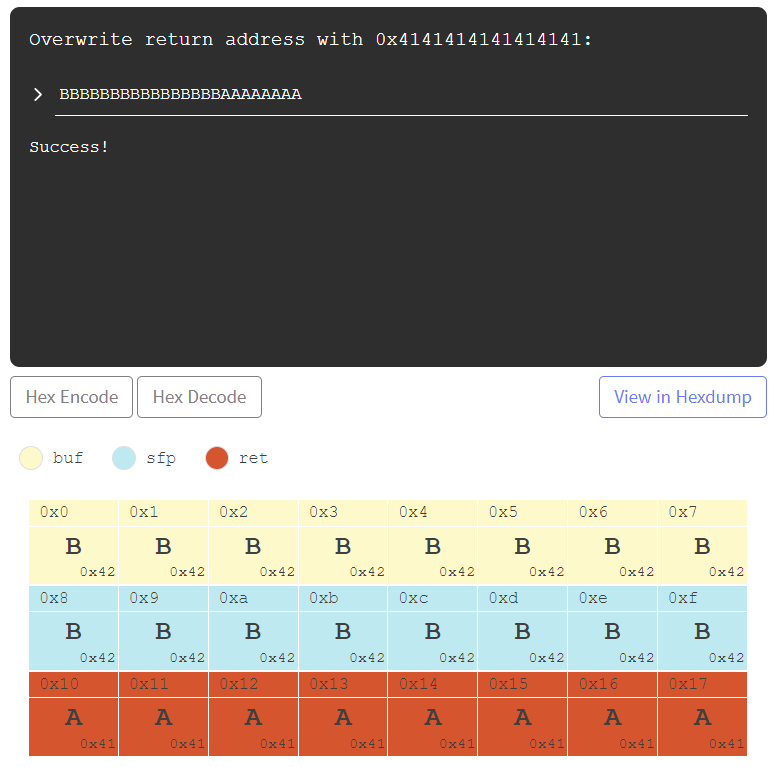776x767 pixels.
Task: Select the ret byte cell at offset 0x17
Action: click(702, 714)
